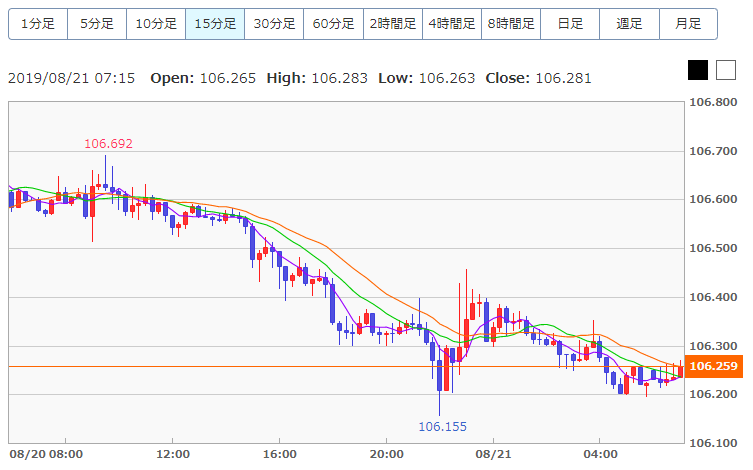Screen dimensions: 753x470
Task: Show the 月足 monthly chart
Action: (x=688, y=24)
